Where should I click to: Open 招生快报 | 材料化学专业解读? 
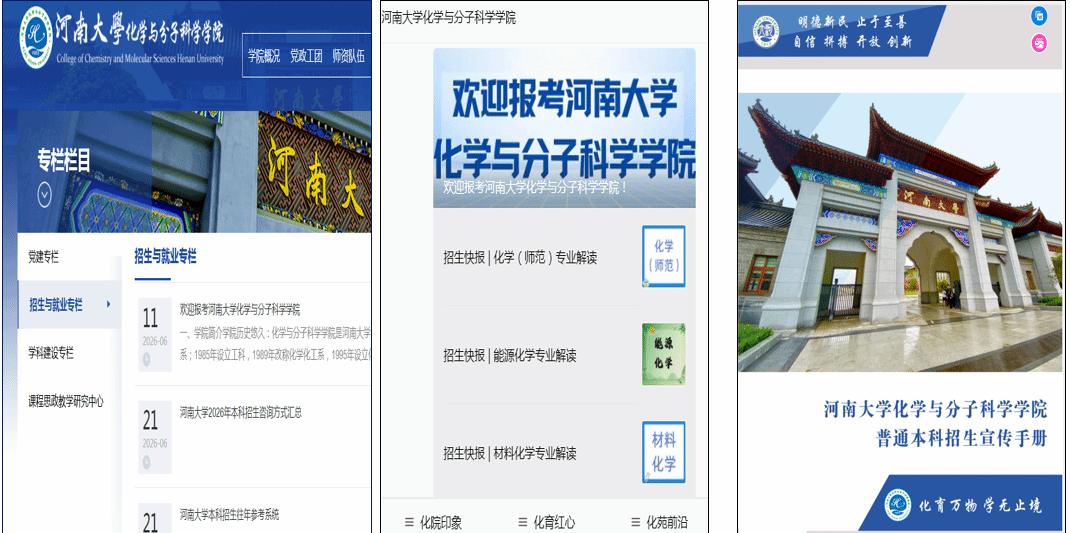click(x=510, y=453)
